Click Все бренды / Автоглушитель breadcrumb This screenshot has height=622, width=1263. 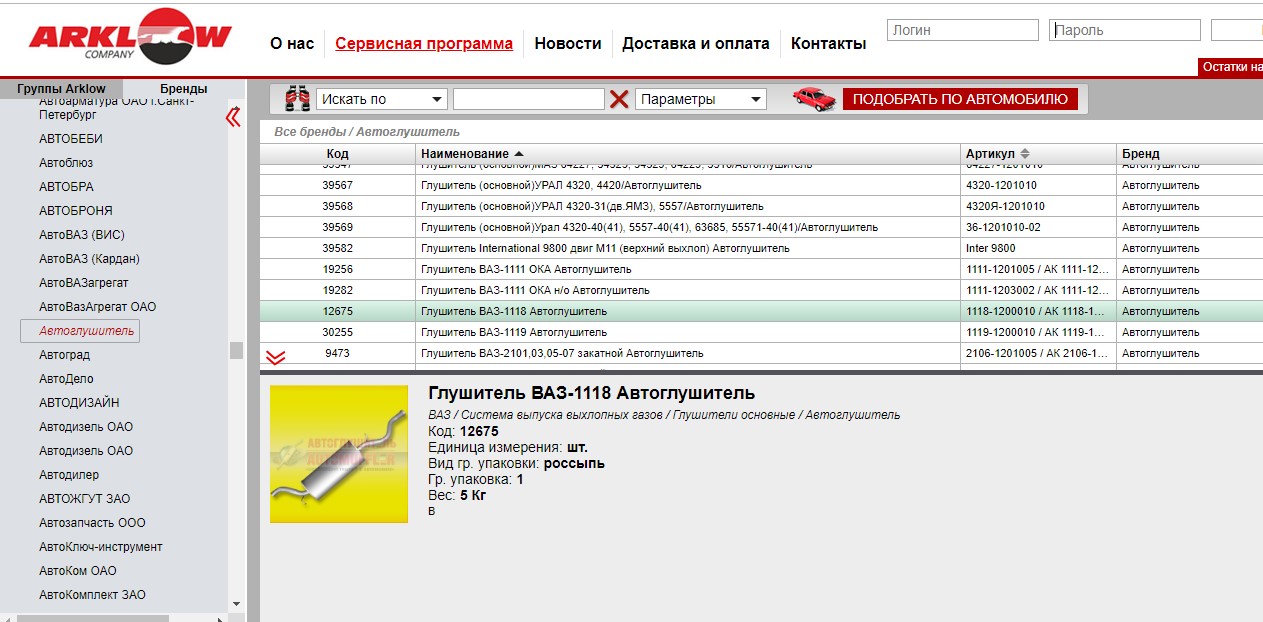click(x=367, y=132)
